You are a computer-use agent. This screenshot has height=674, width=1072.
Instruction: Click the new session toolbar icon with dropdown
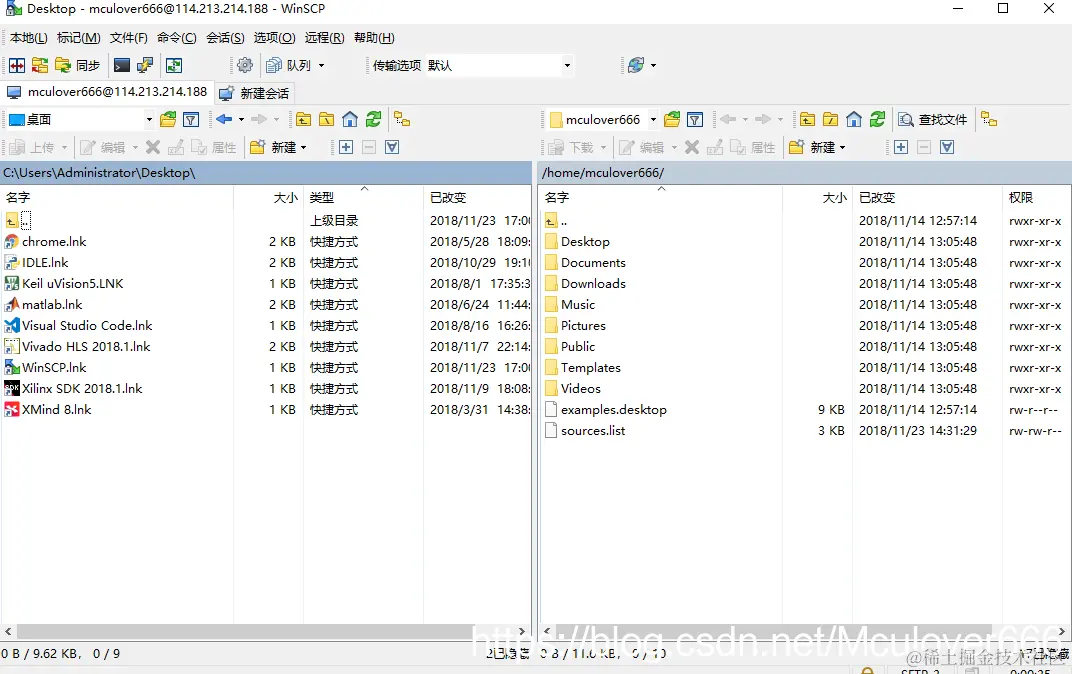click(x=641, y=65)
